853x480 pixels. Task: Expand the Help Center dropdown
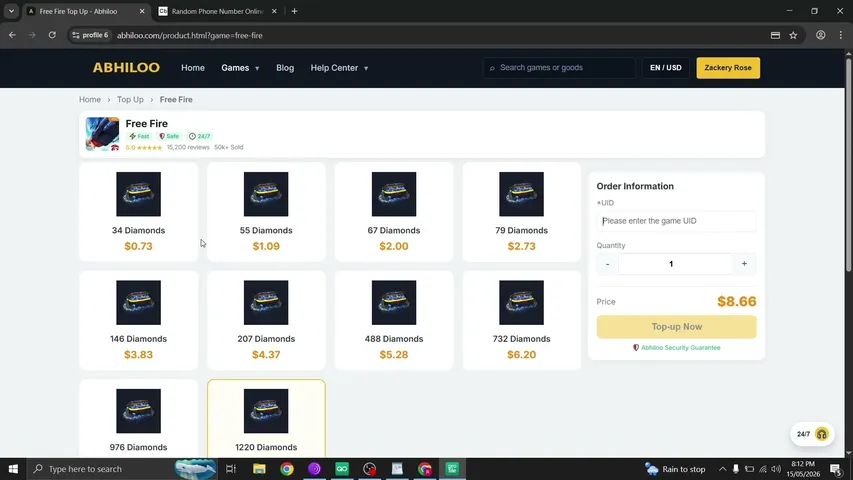click(339, 68)
